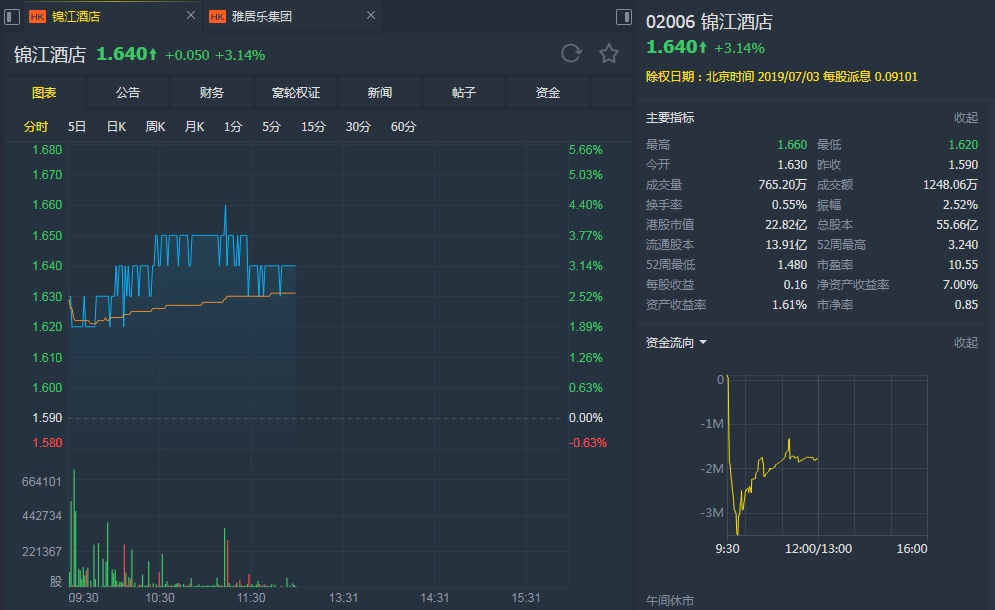Toggle the left sidebar panel icon

12,17
